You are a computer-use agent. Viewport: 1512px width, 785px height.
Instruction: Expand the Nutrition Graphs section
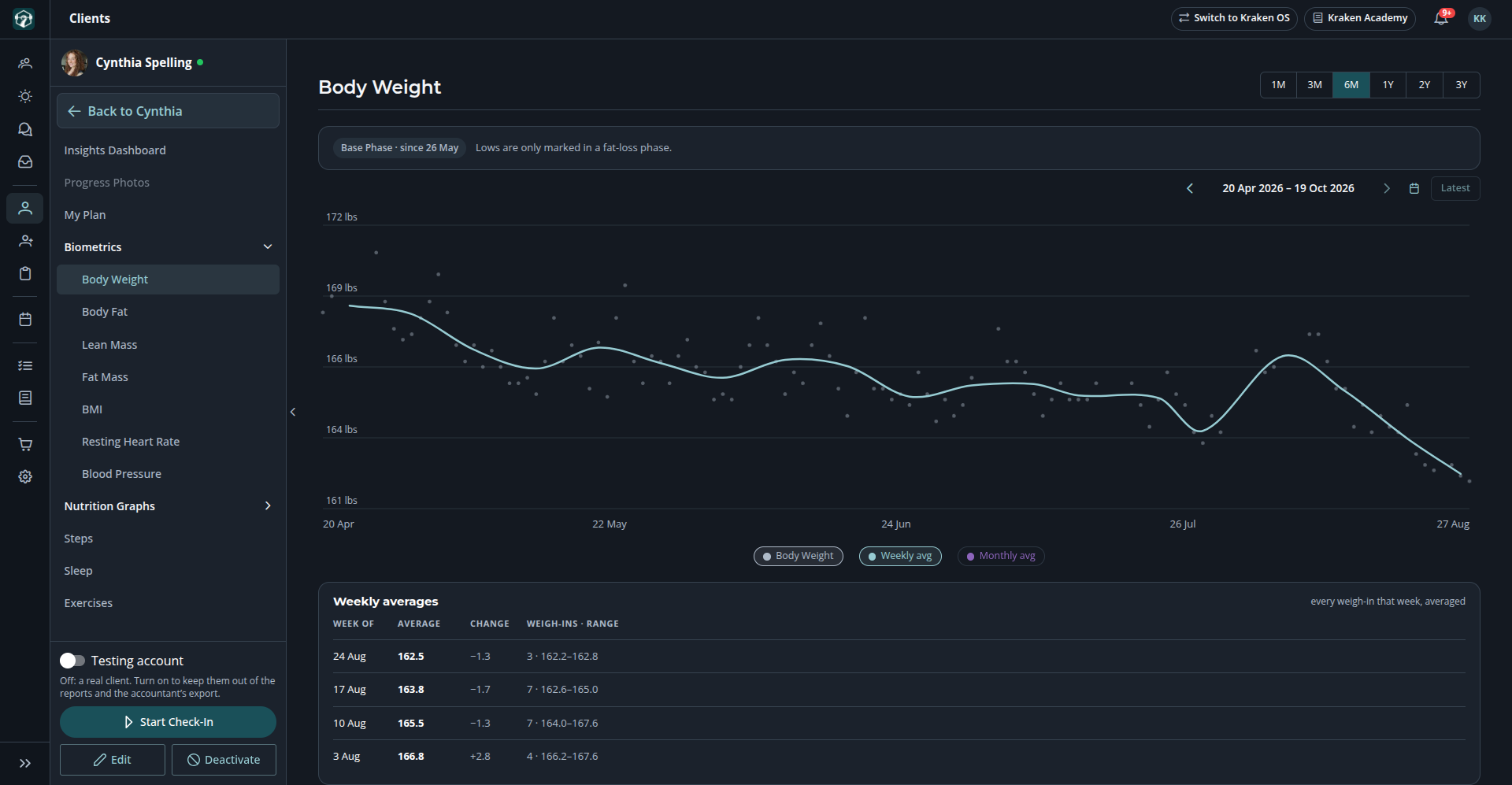168,505
